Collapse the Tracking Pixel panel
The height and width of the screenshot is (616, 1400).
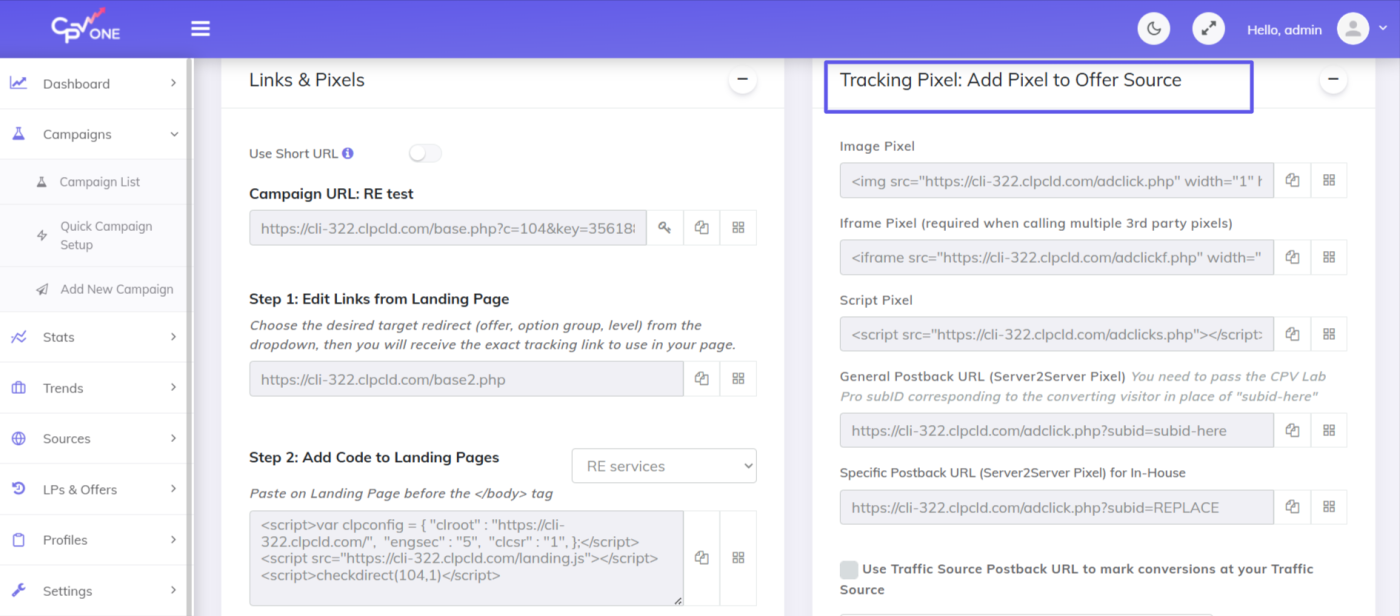pyautogui.click(x=1332, y=80)
